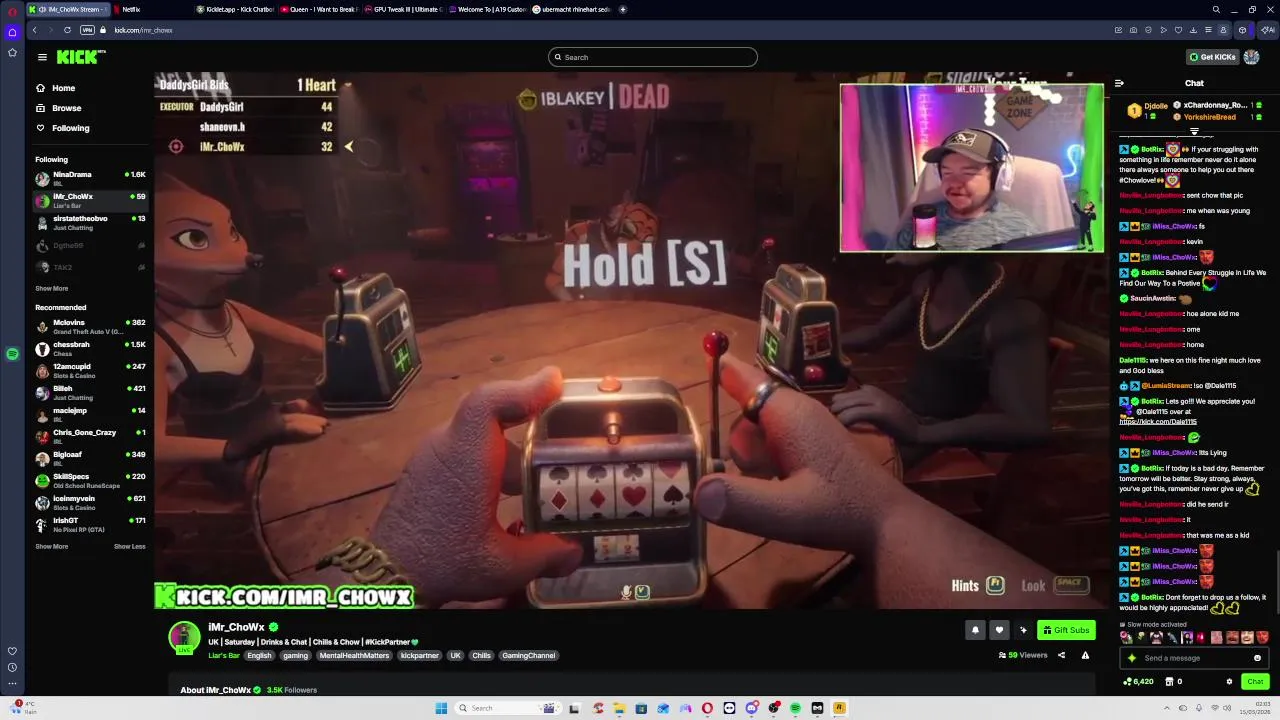The width and height of the screenshot is (1280, 720).
Task: Expand Show More under Following
Action: (52, 288)
